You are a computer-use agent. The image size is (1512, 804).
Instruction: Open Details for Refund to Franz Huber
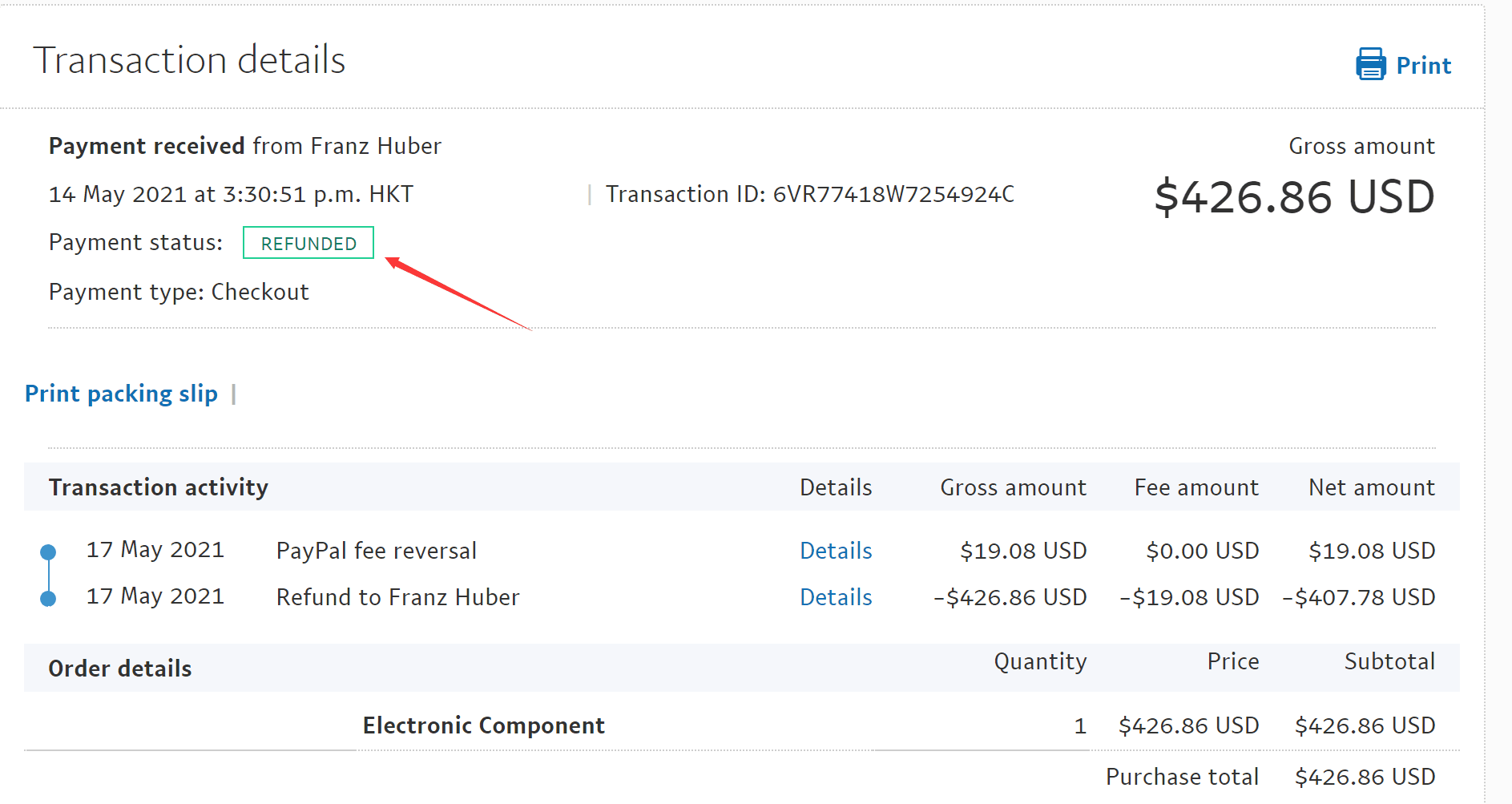836,597
